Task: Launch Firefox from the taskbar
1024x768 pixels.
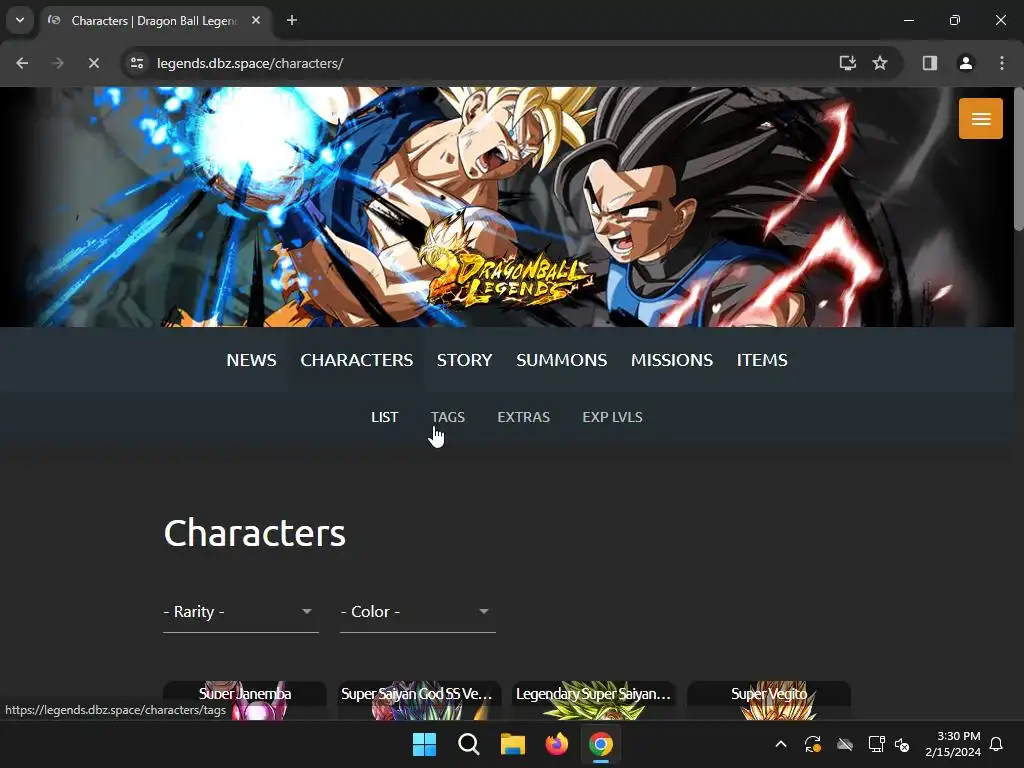Action: (556, 744)
